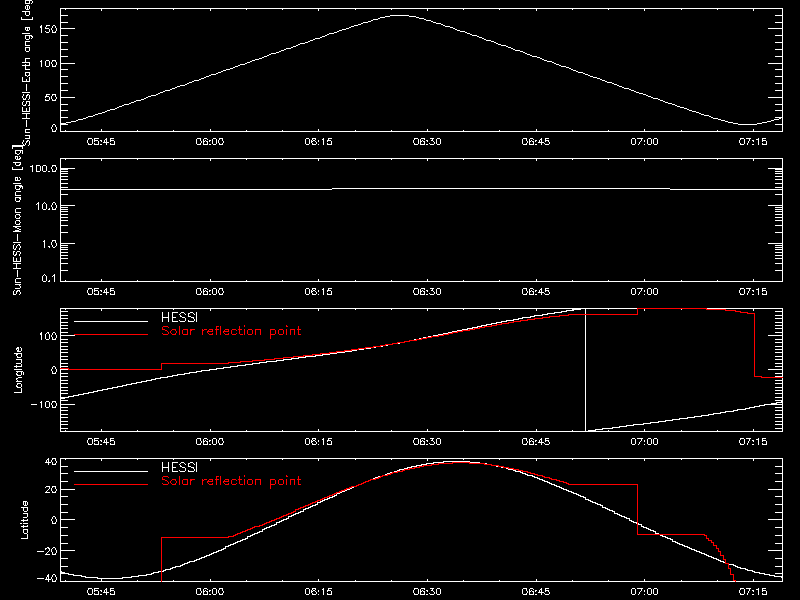This screenshot has width=800, height=600.
Task: Click '20' tick on Latitude axis
Action: [x=51, y=490]
